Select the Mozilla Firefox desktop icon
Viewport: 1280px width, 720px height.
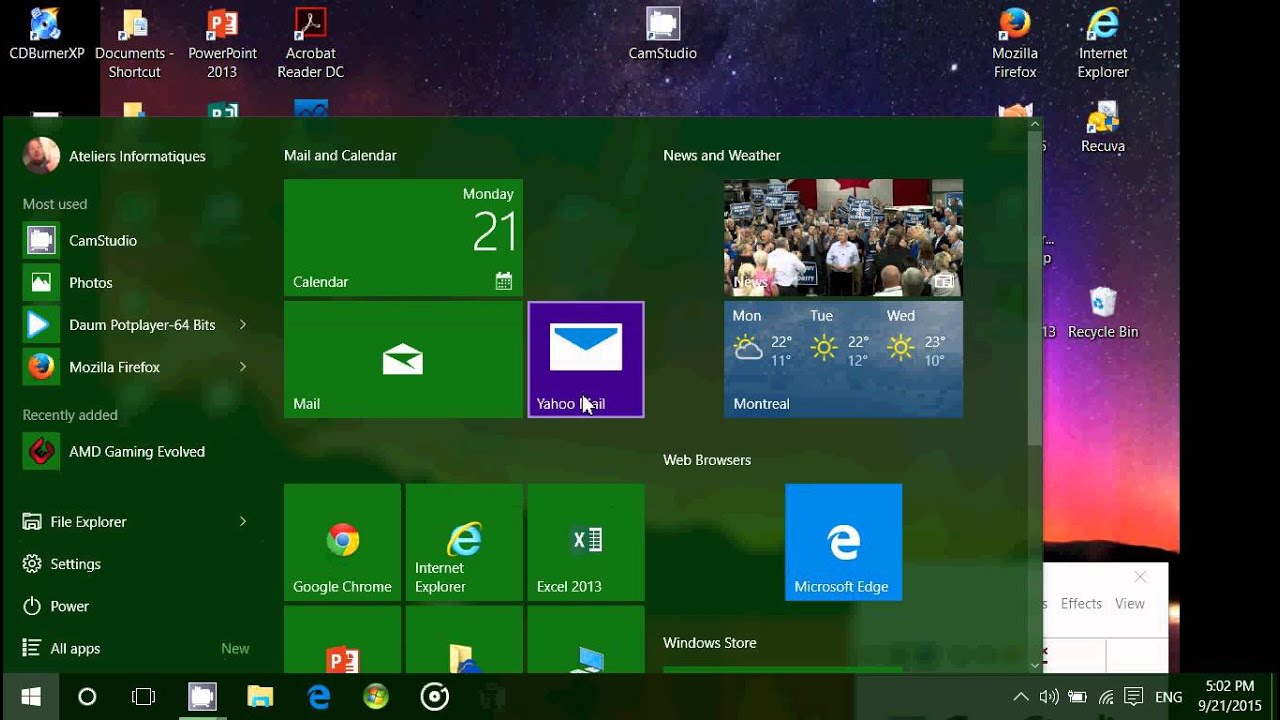(x=1015, y=44)
